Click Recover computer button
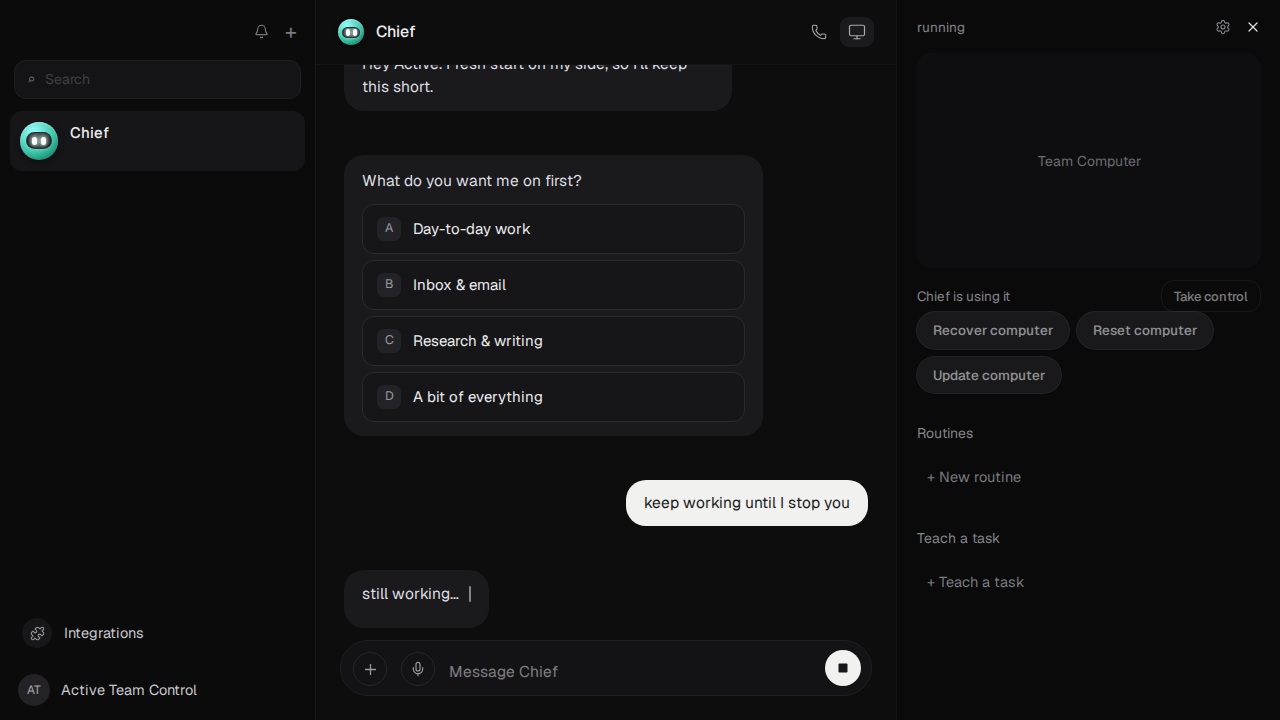 click(x=993, y=331)
